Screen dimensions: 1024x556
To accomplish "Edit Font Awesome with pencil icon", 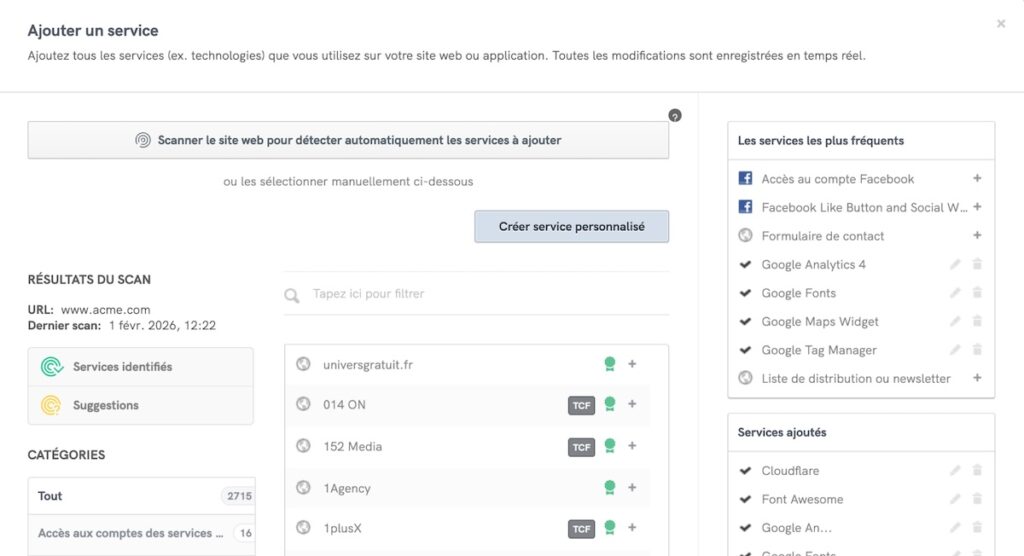I will (955, 499).
